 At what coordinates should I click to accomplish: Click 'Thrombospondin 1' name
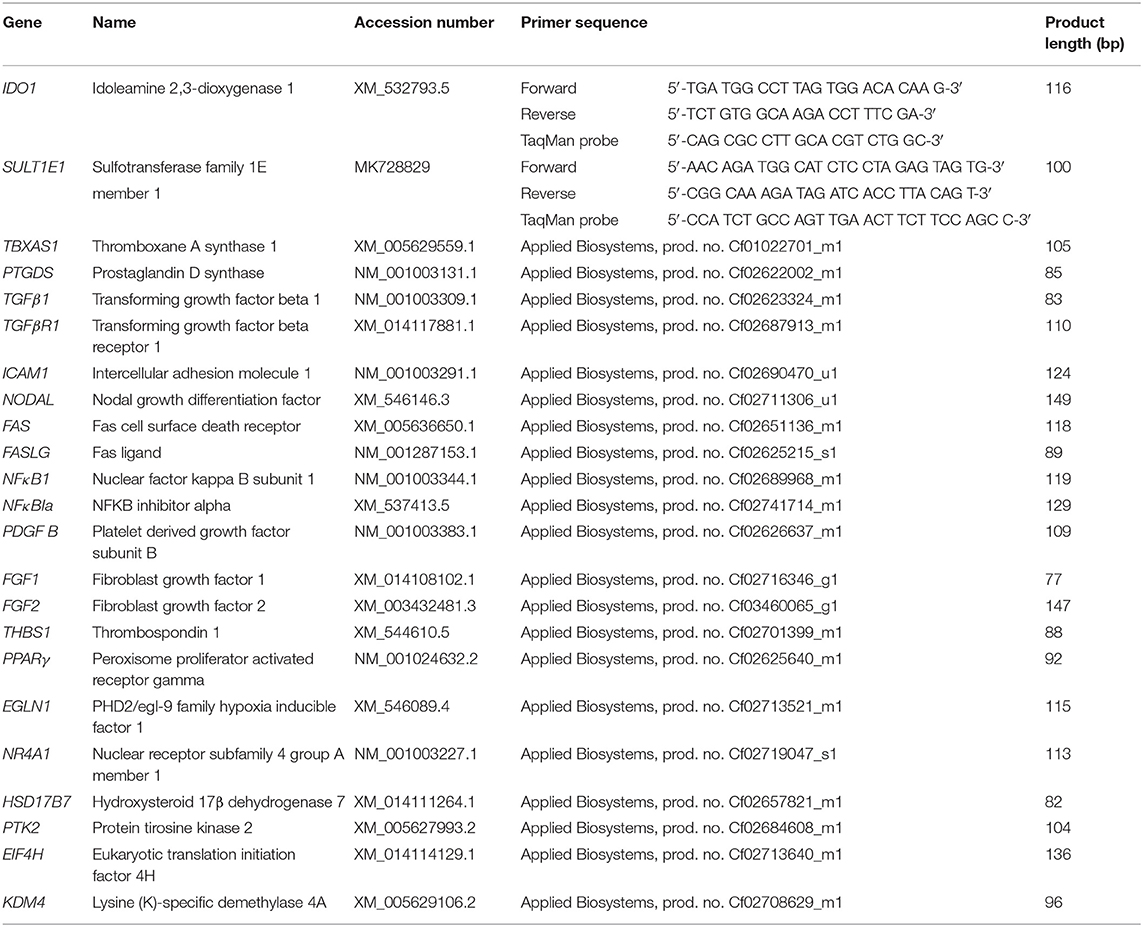pyautogui.click(x=155, y=632)
